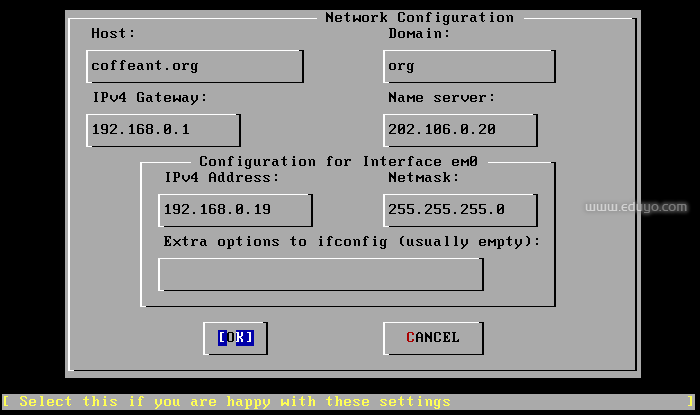Focus the IPv4 Gateway field showing 192.168.0.1
Screen dimensions: 700x415
tap(164, 130)
